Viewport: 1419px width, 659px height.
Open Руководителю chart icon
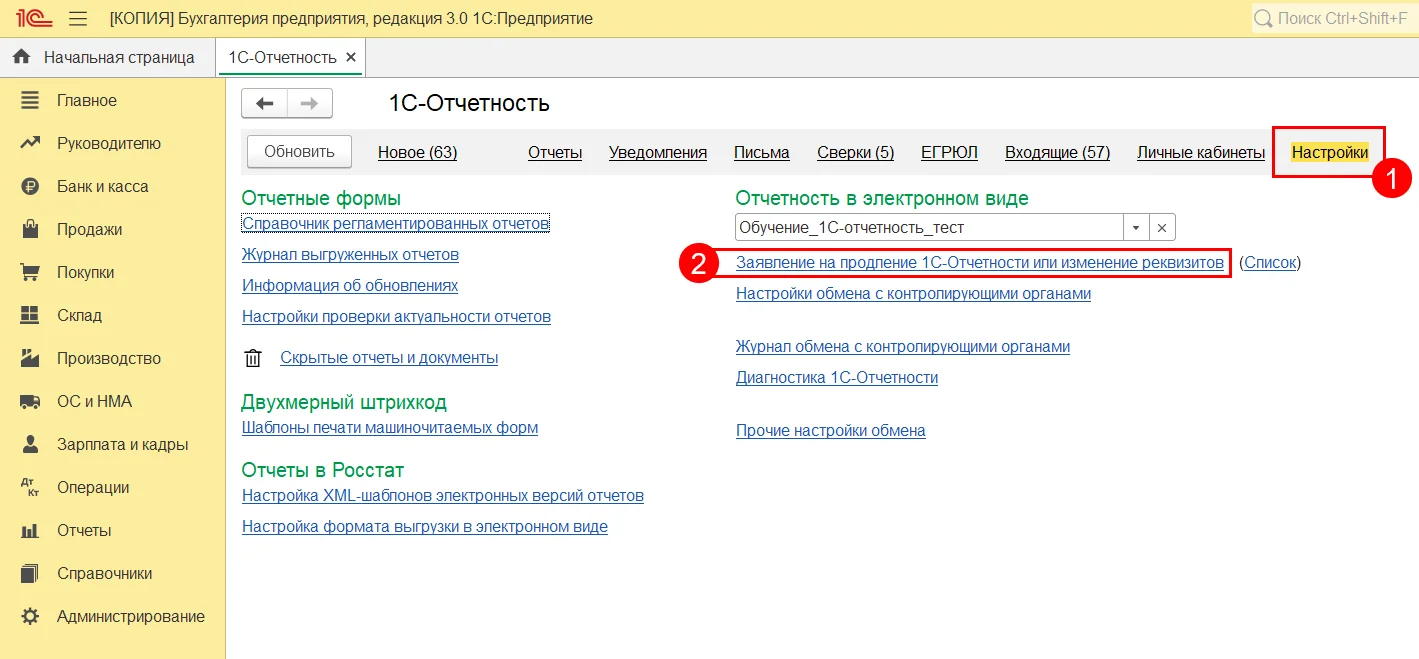click(x=30, y=143)
